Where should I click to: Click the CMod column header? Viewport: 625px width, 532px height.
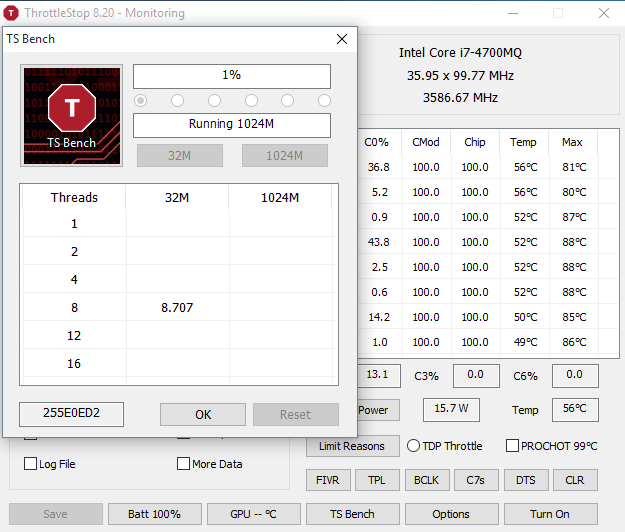[426, 142]
